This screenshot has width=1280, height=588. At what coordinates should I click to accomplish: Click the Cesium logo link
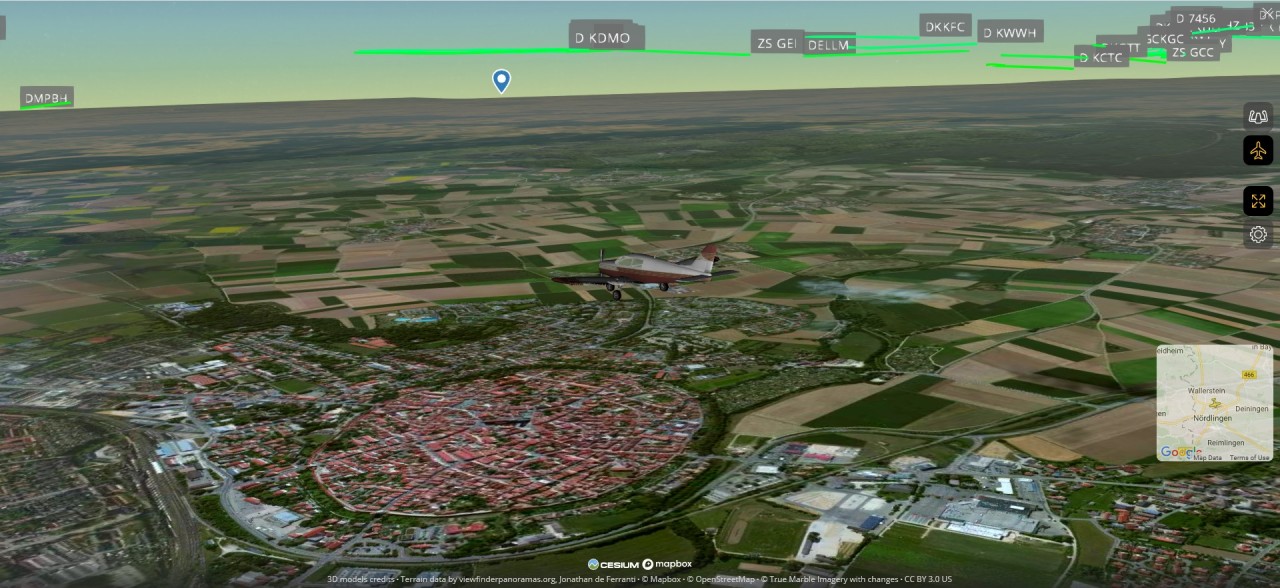(613, 564)
